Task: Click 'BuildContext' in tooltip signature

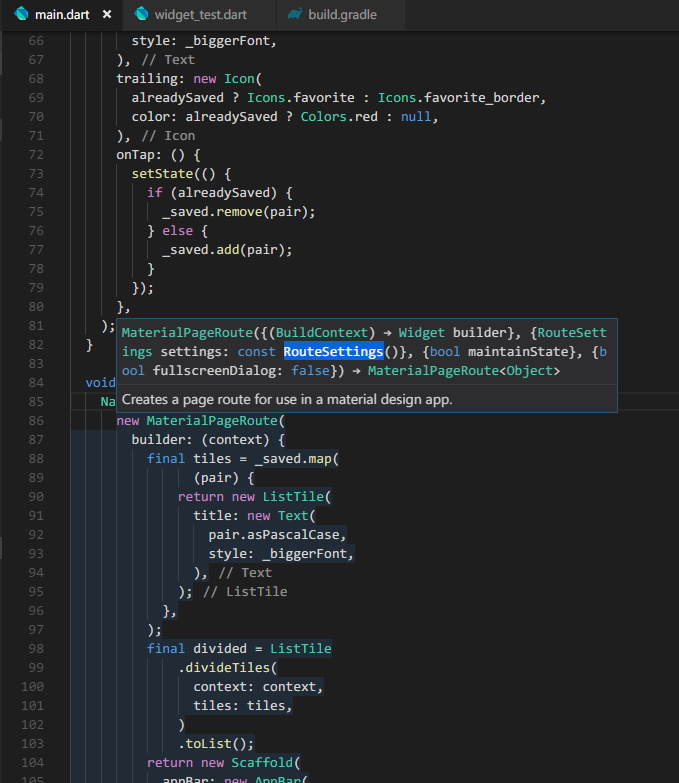Action: (x=322, y=333)
